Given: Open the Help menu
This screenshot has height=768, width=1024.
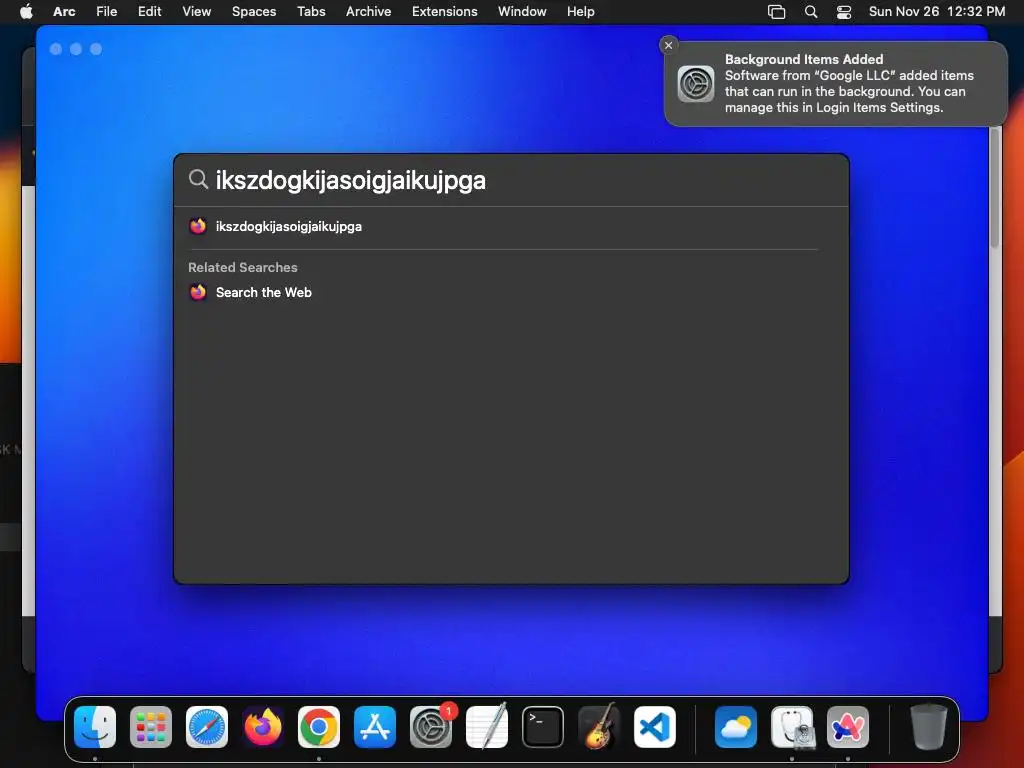Looking at the screenshot, I should [581, 11].
